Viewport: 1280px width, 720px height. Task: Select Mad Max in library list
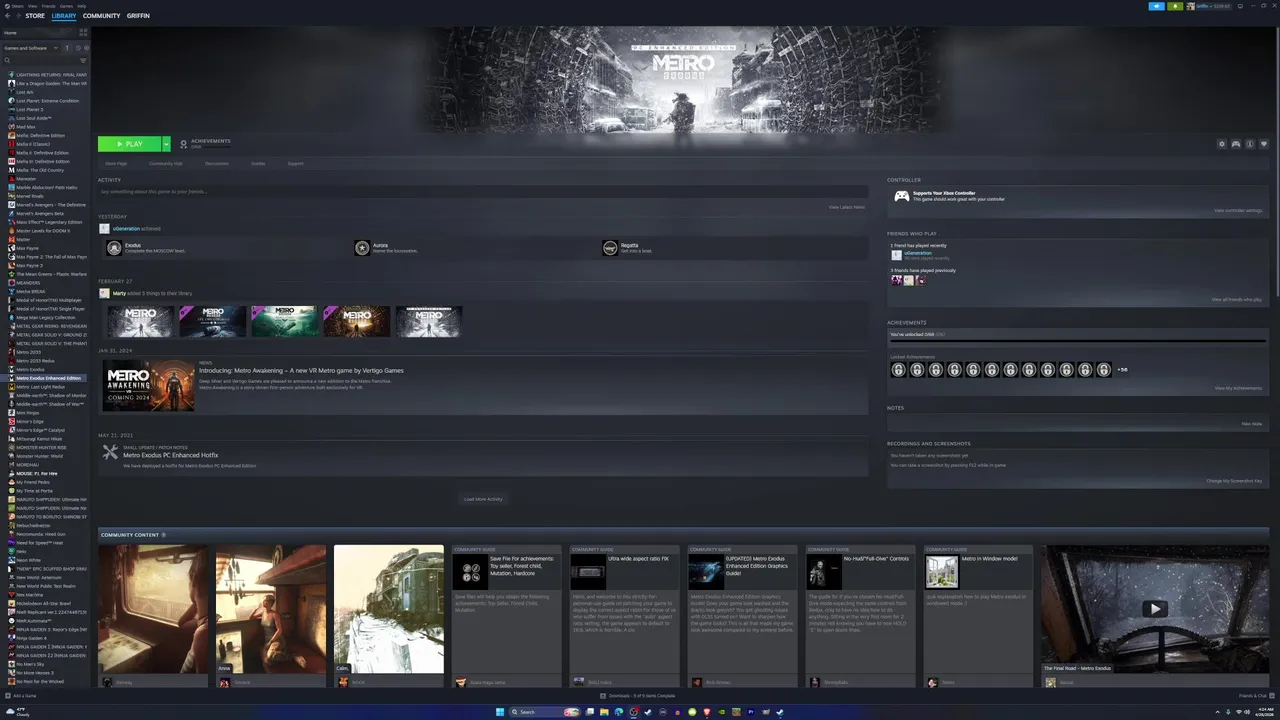pyautogui.click(x=26, y=127)
